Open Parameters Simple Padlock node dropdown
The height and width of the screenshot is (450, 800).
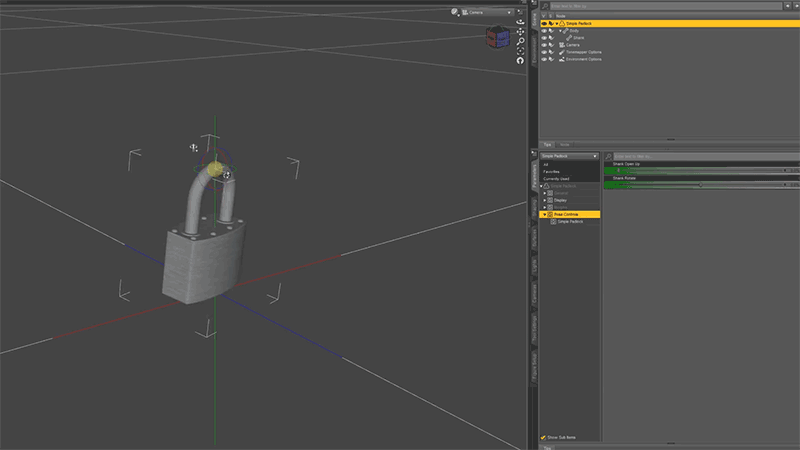point(569,156)
